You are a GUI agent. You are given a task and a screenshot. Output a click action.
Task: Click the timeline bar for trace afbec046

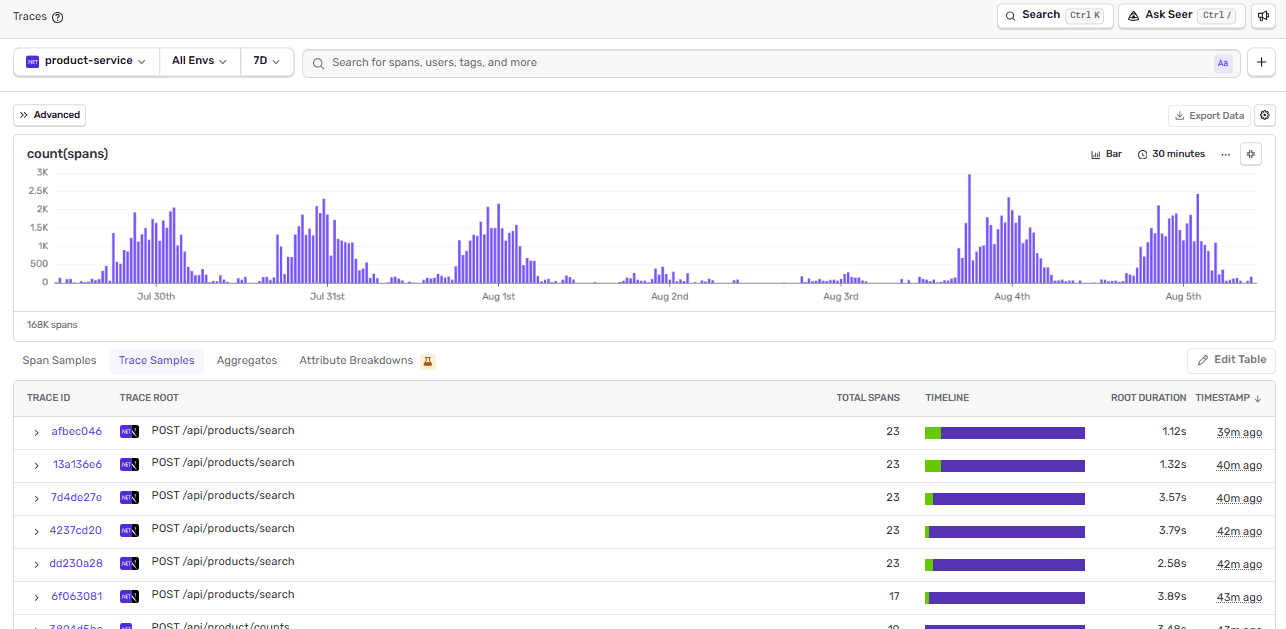pos(1005,433)
